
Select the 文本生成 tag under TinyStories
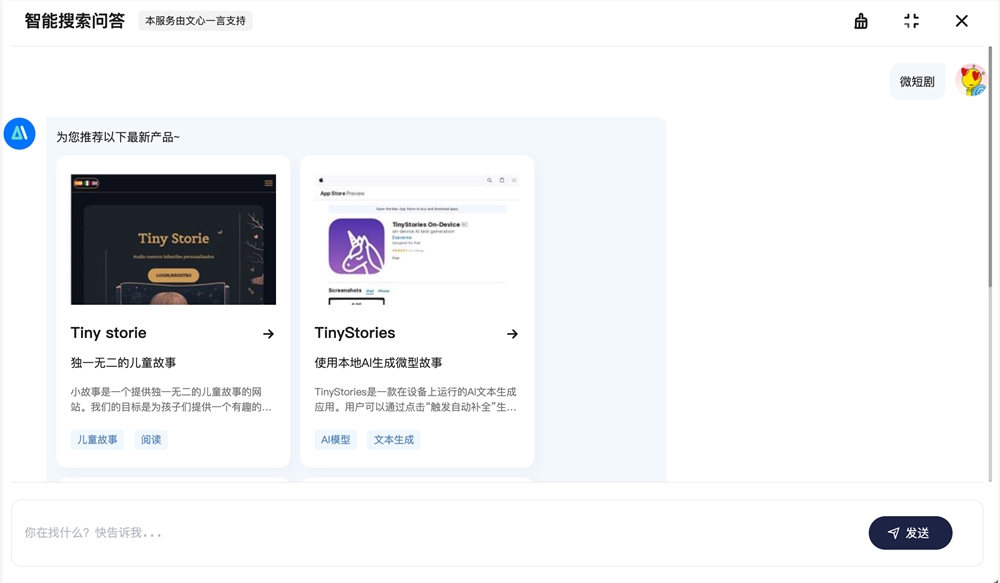[393, 439]
